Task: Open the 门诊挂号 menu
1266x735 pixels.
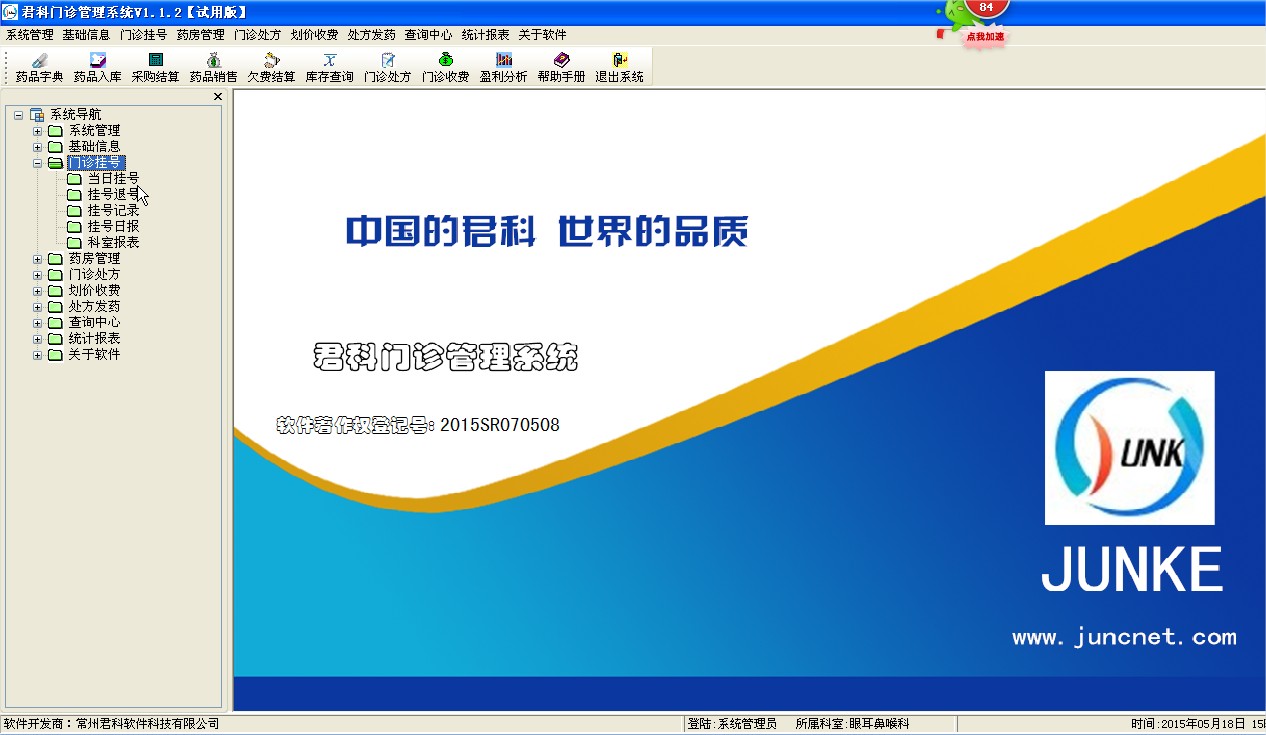Action: tap(143, 35)
